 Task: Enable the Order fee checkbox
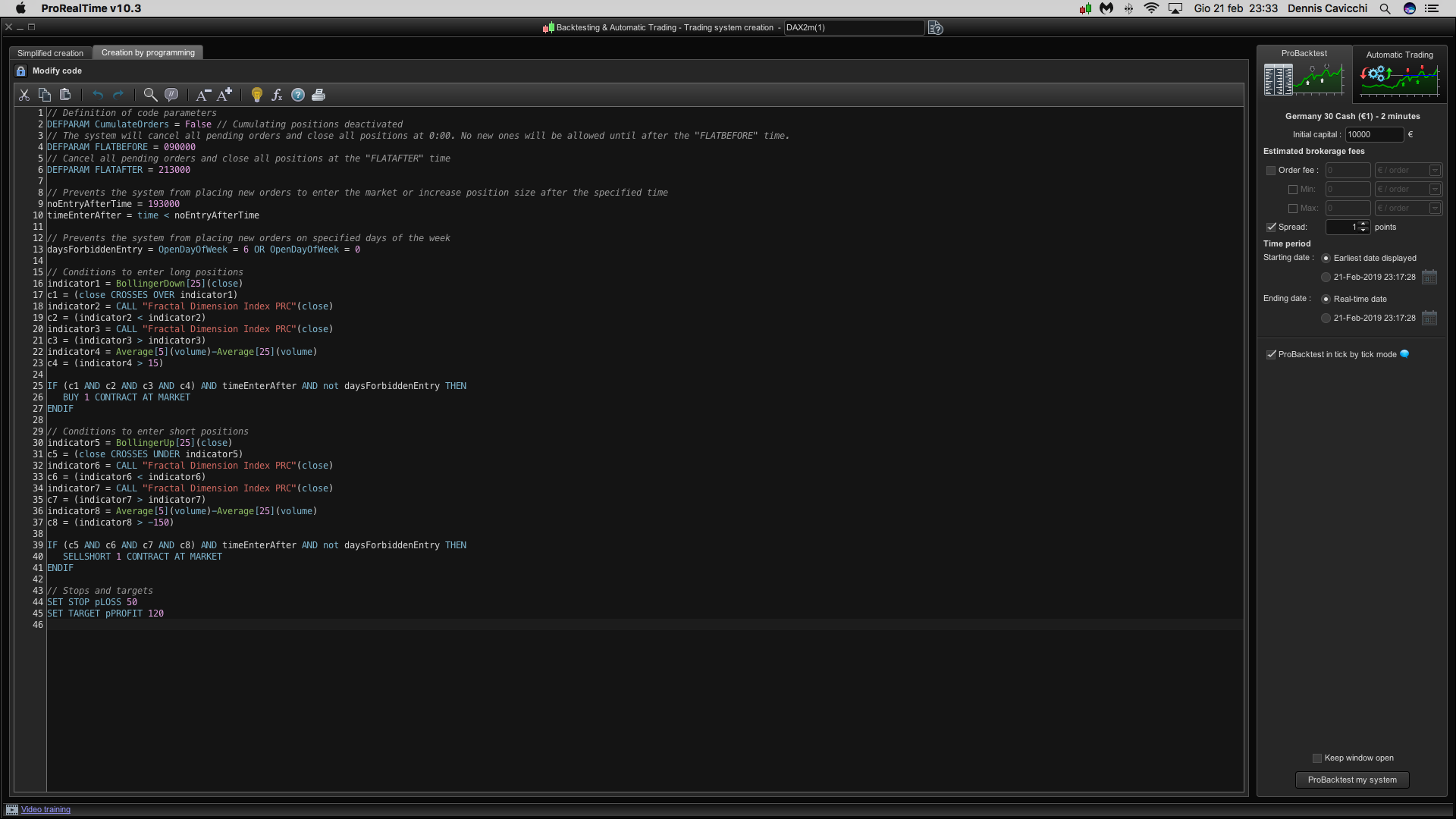point(1271,171)
